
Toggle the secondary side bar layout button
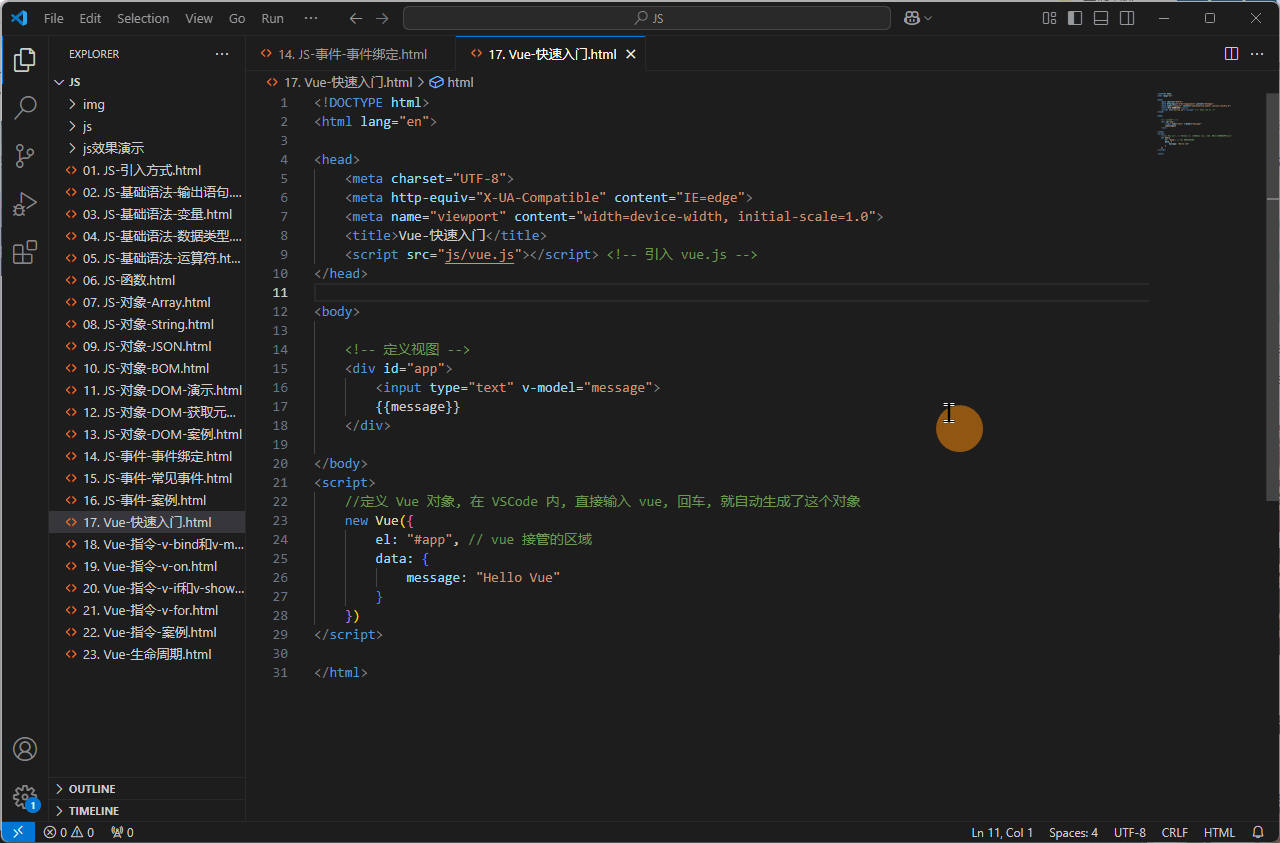tap(1127, 18)
